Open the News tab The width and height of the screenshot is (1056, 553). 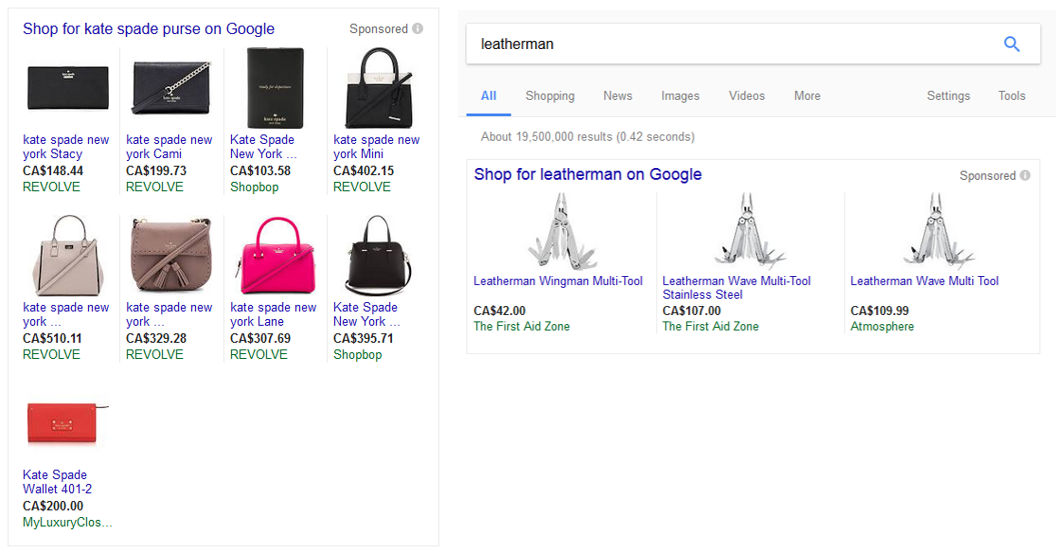click(618, 96)
